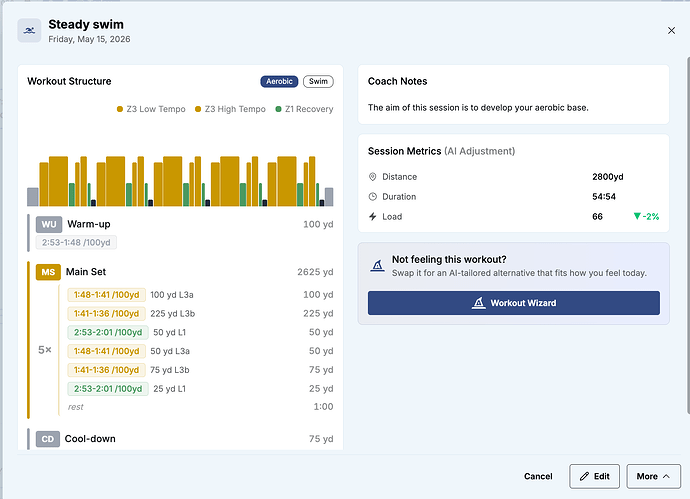
Task: Toggle the Z1 Recovery legend item
Action: pyautogui.click(x=304, y=109)
